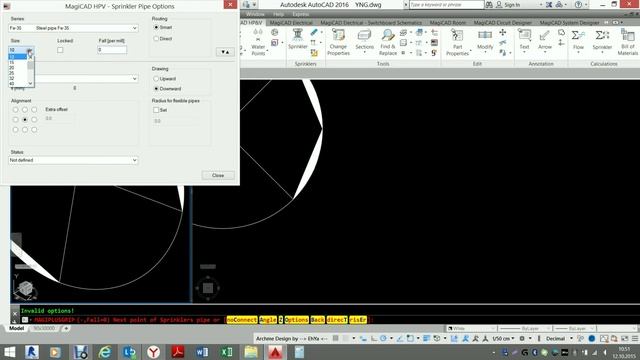Image resolution: width=640 pixels, height=360 pixels.
Task: Click the Fall [per mil] input field
Action: tap(112, 50)
